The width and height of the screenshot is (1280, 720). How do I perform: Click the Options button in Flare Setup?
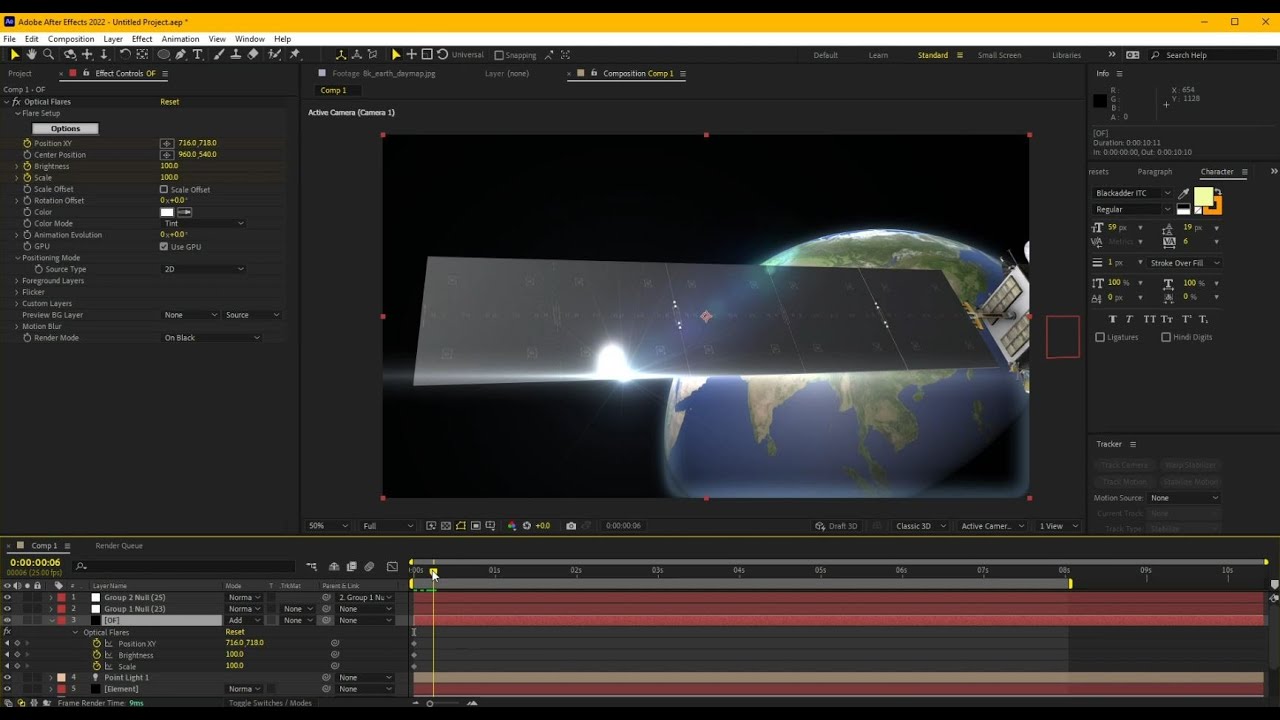(x=65, y=128)
